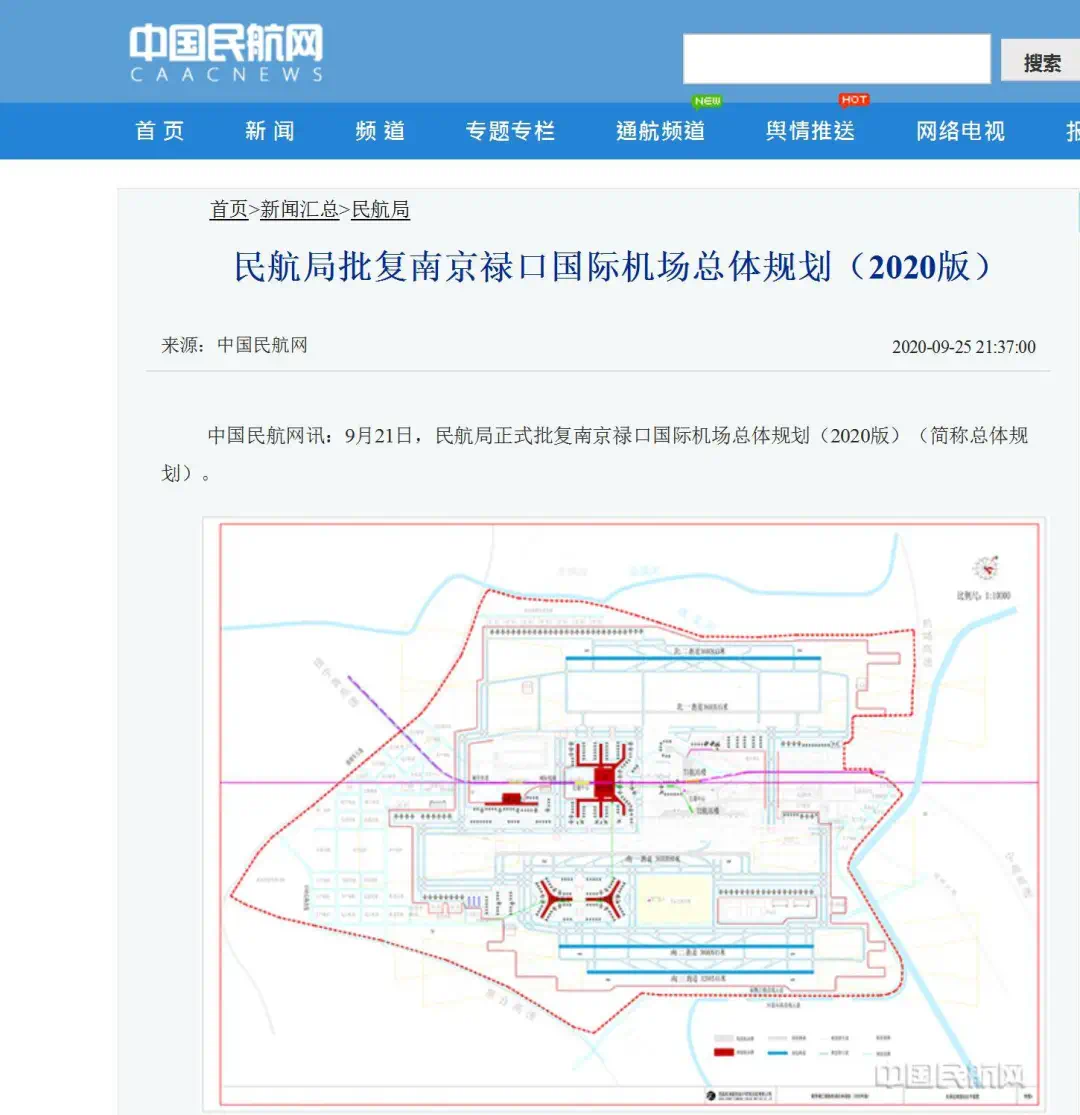The image size is (1080, 1115).
Task: Open the 专题专栏 navigation item
Action: coord(510,131)
